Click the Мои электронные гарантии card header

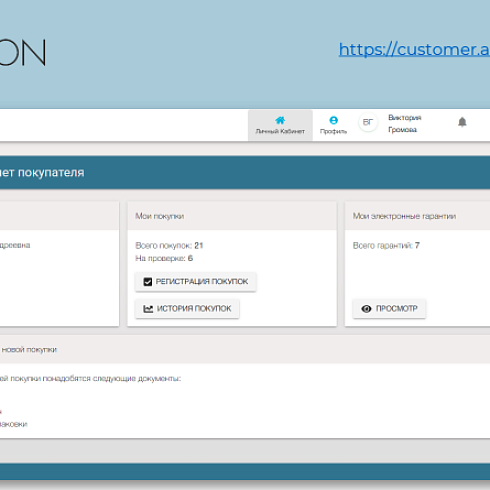point(417,216)
